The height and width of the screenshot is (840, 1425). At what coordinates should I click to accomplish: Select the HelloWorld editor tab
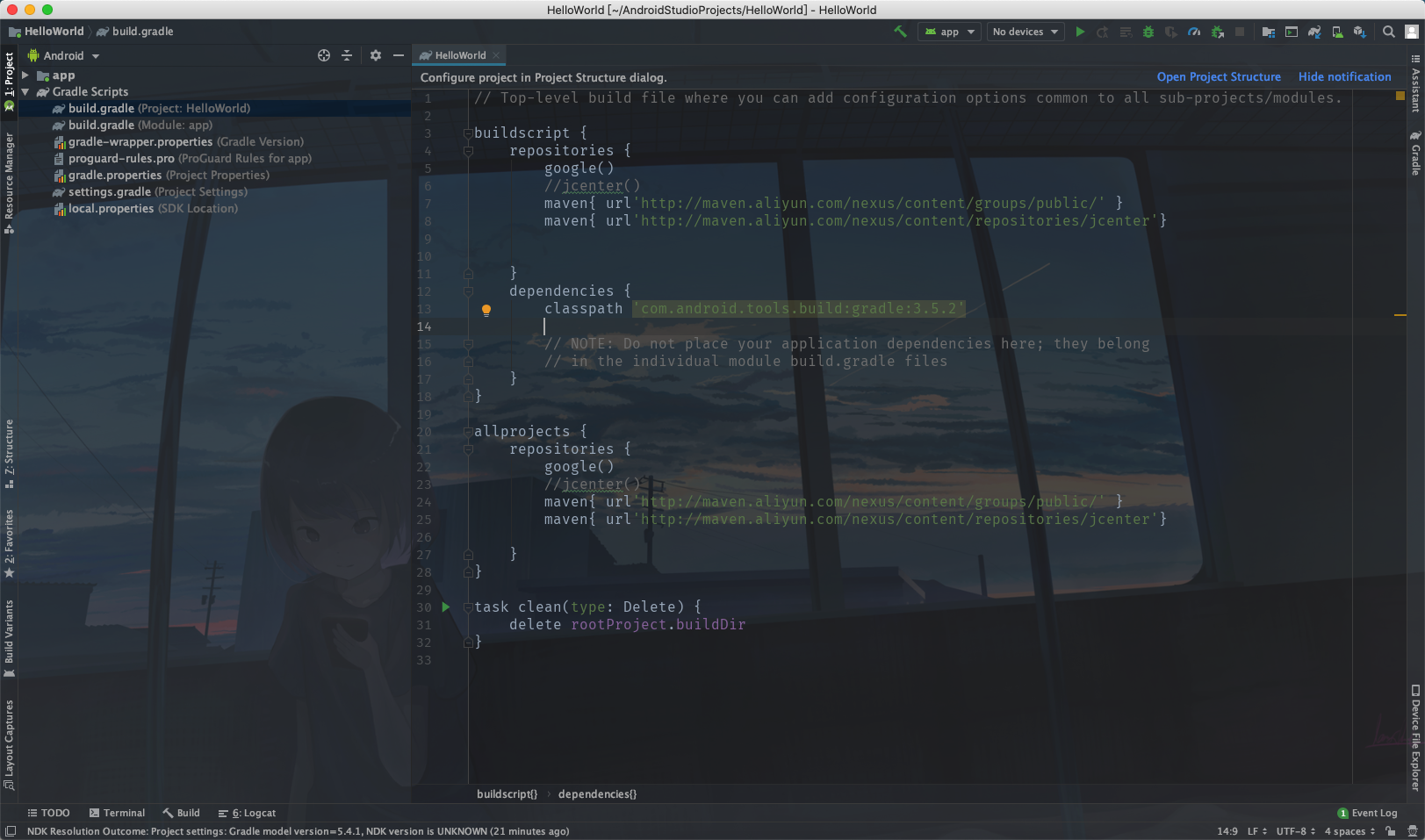(x=459, y=55)
